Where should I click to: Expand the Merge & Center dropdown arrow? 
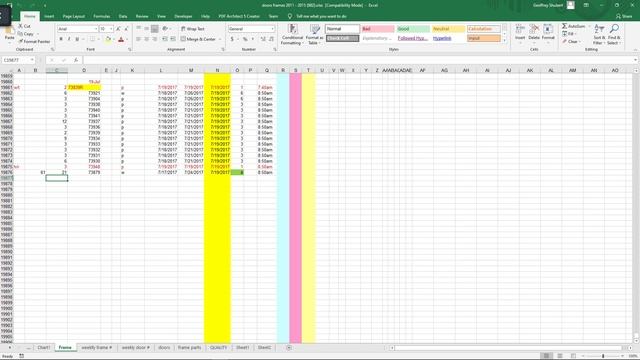pos(220,39)
